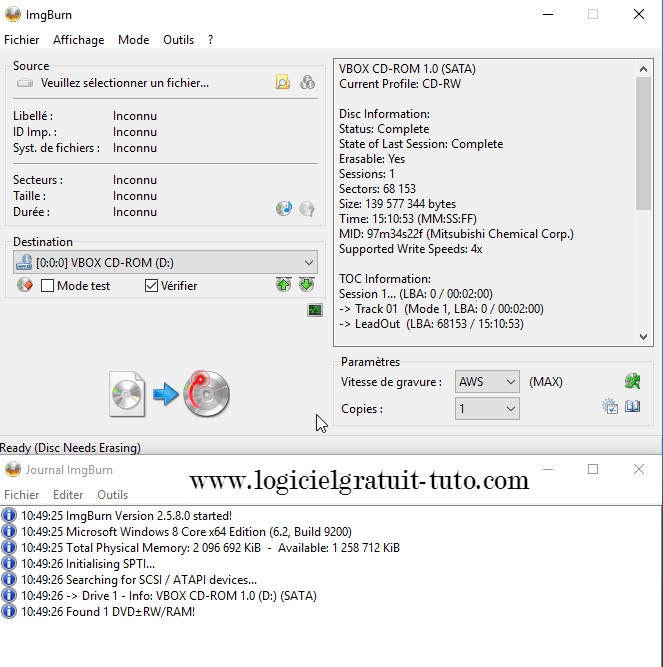The width and height of the screenshot is (663, 667).
Task: Click the '-> LeadOut' TOC line
Action: tap(431, 324)
